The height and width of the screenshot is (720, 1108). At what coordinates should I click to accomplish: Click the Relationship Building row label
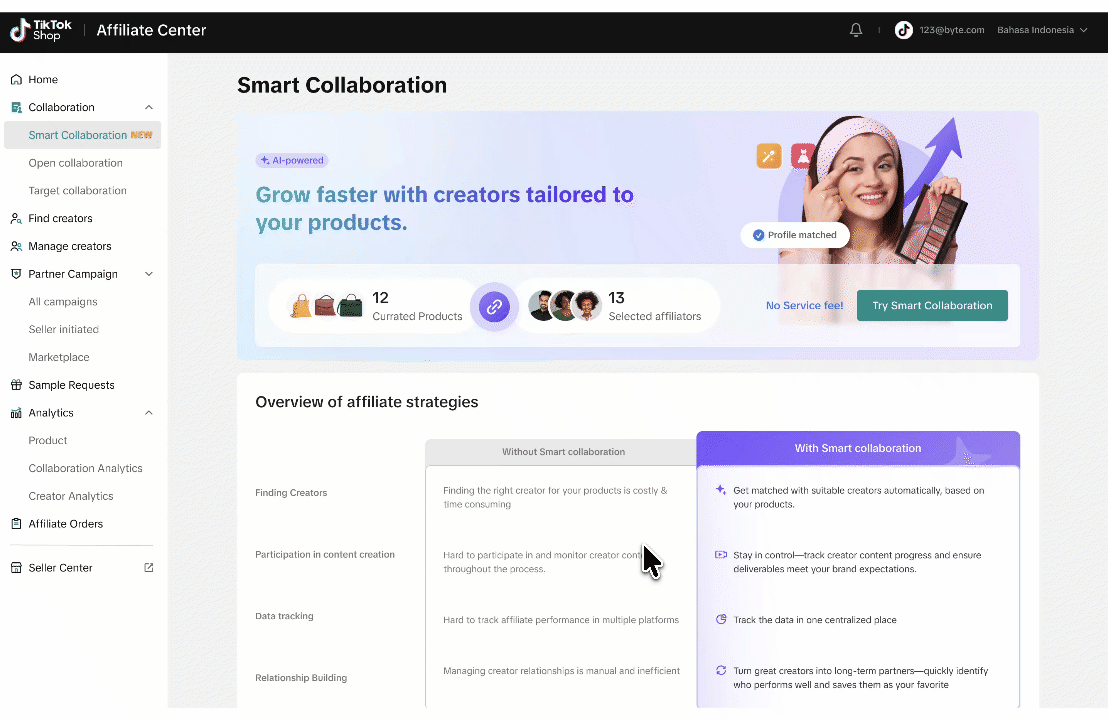[301, 678]
